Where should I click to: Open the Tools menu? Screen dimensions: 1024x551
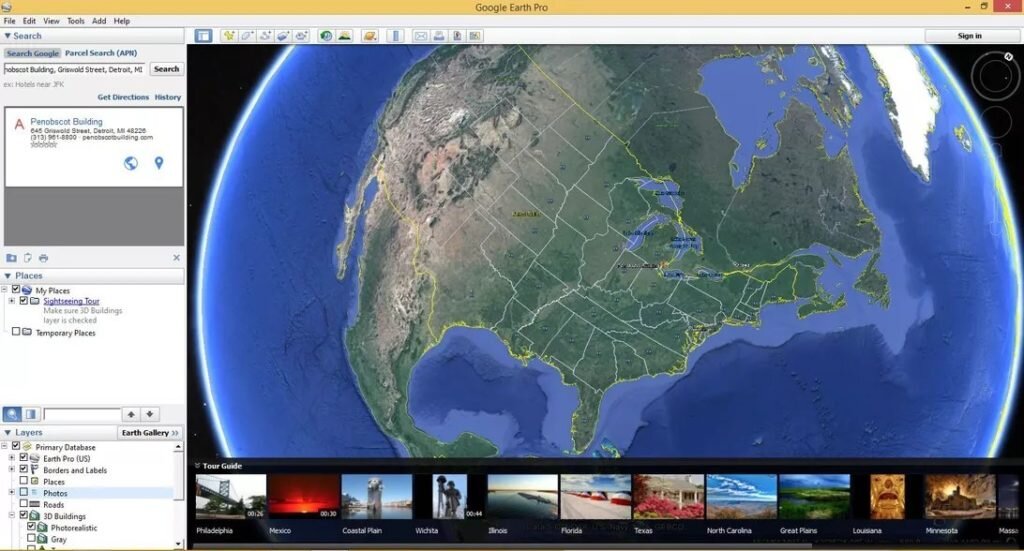[76, 21]
